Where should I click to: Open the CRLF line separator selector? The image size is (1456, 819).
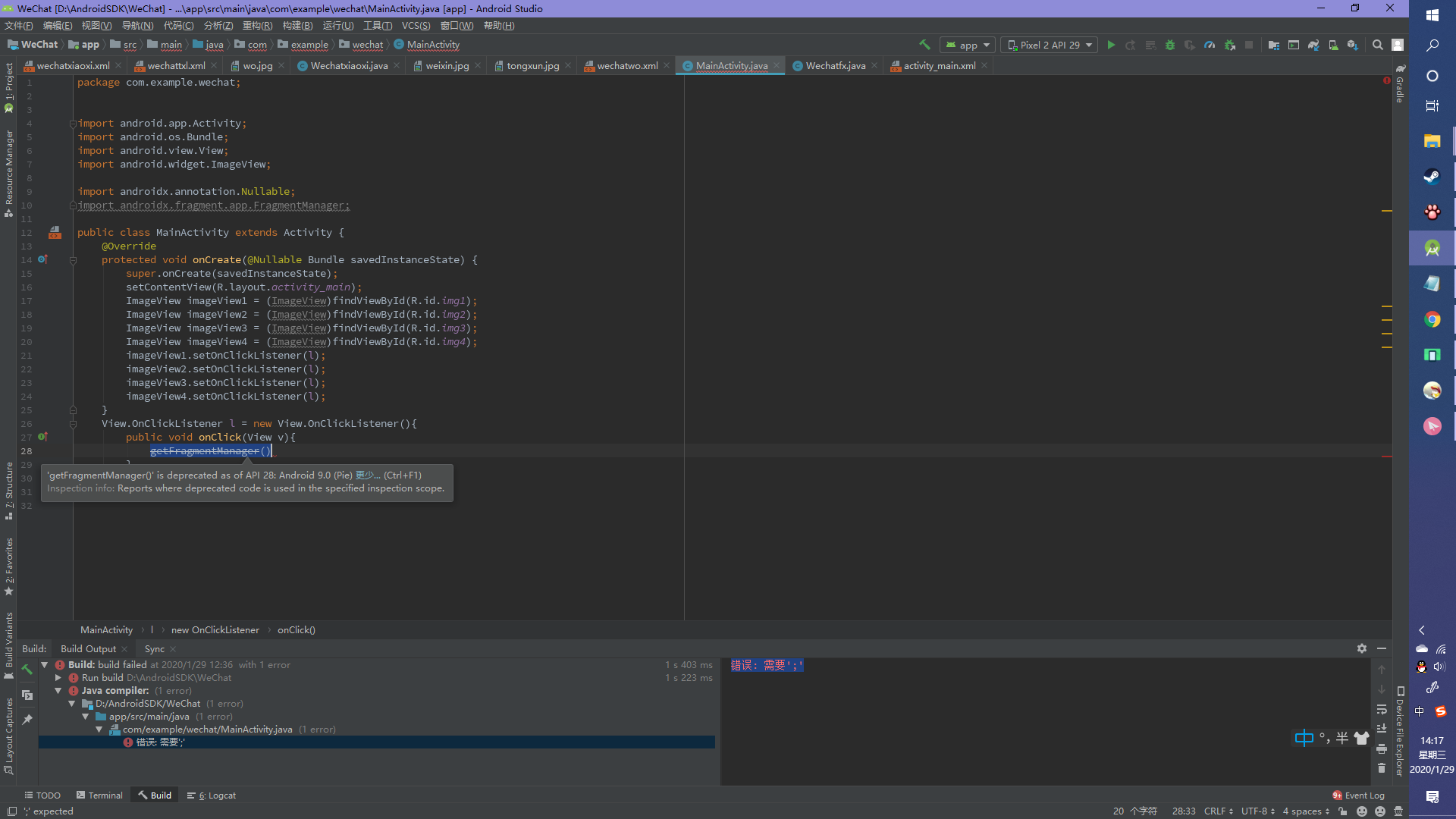(1219, 811)
